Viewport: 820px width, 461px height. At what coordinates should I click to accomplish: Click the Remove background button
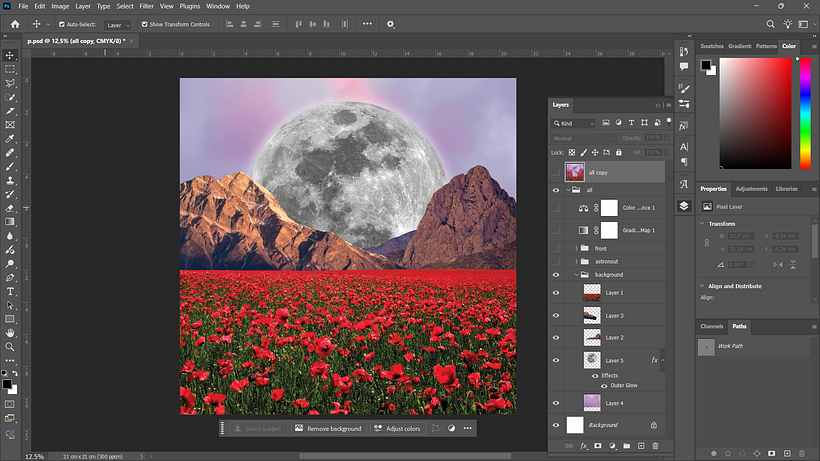coord(328,429)
